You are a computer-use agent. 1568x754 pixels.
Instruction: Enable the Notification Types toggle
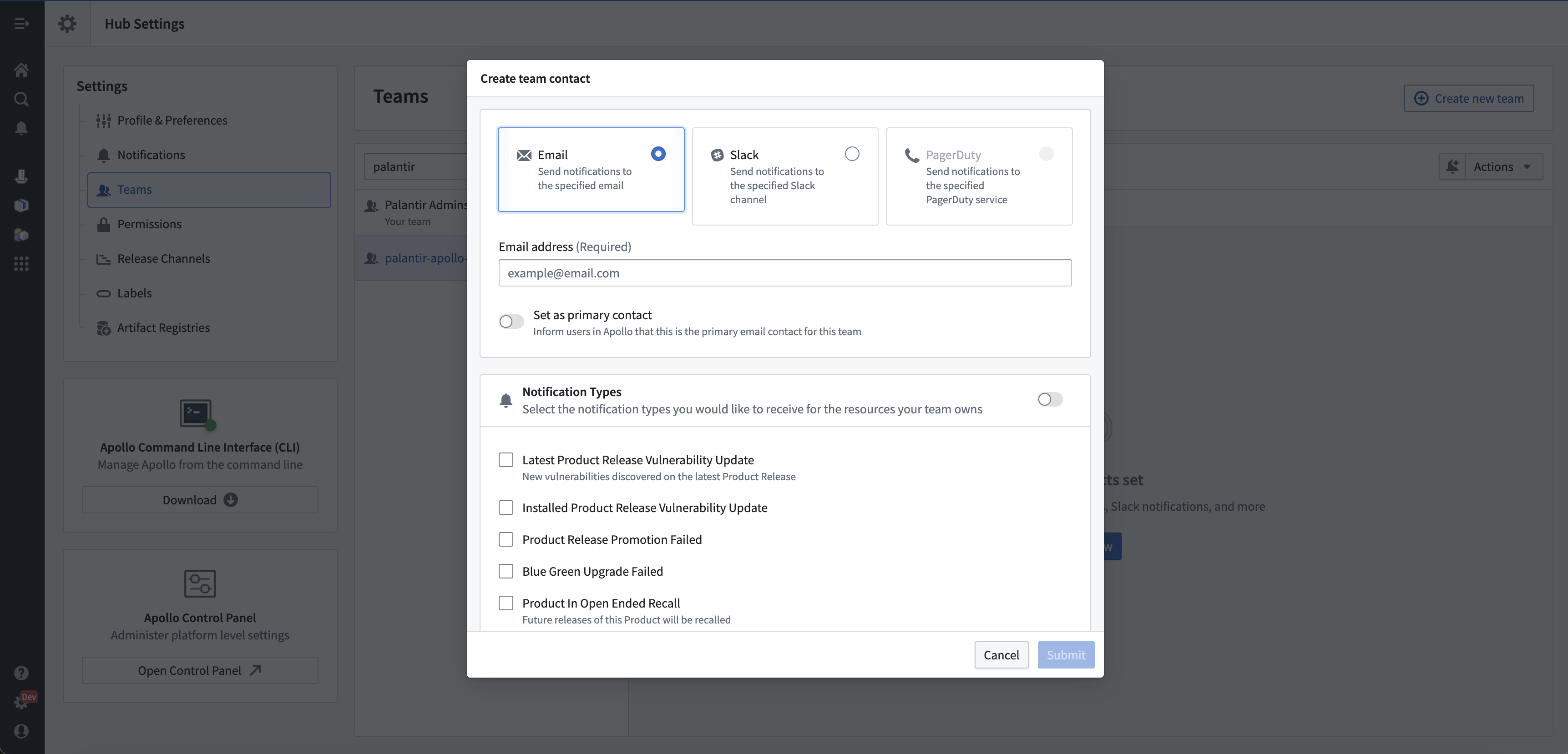tap(1049, 399)
